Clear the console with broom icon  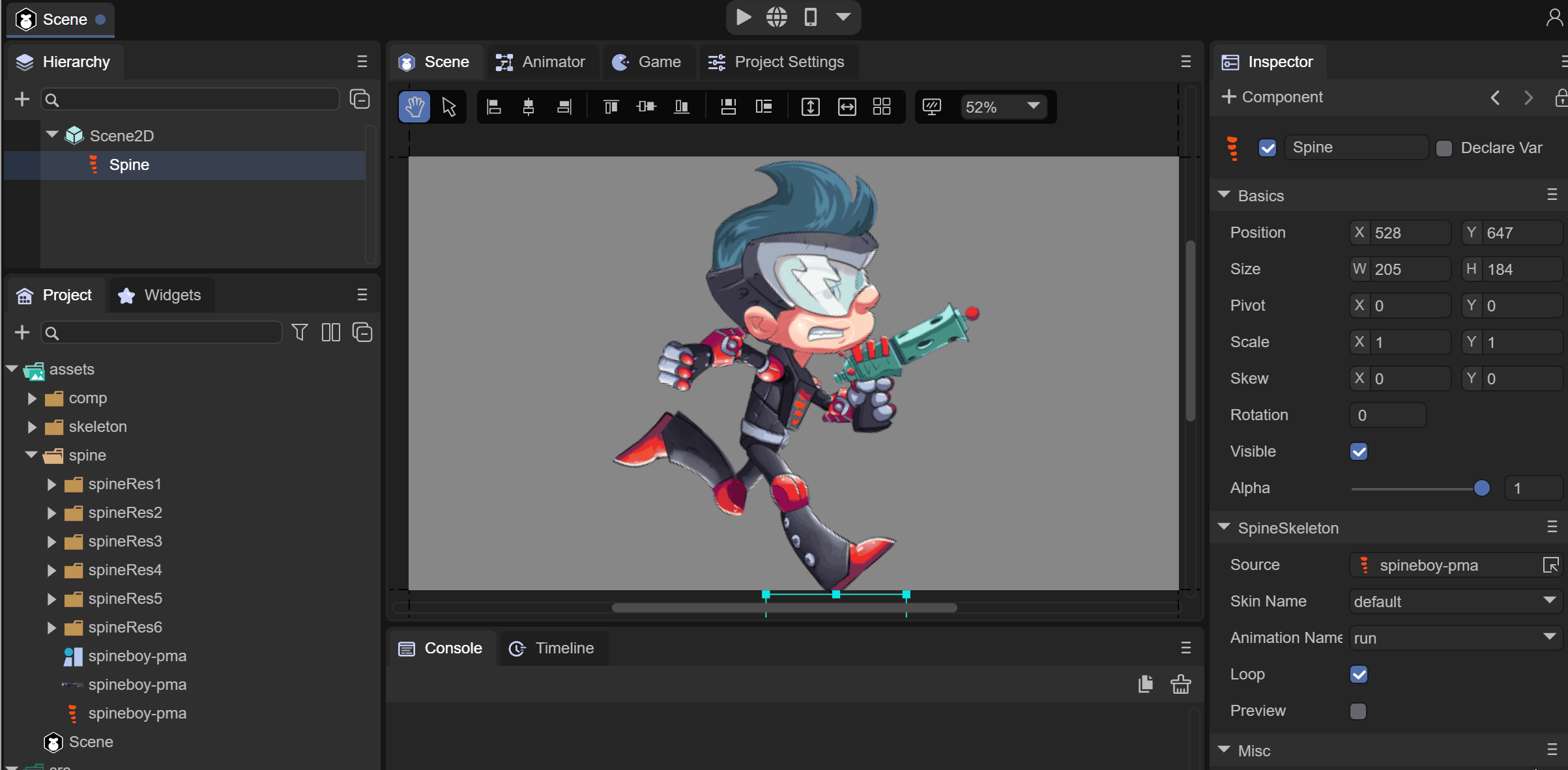pos(1181,684)
